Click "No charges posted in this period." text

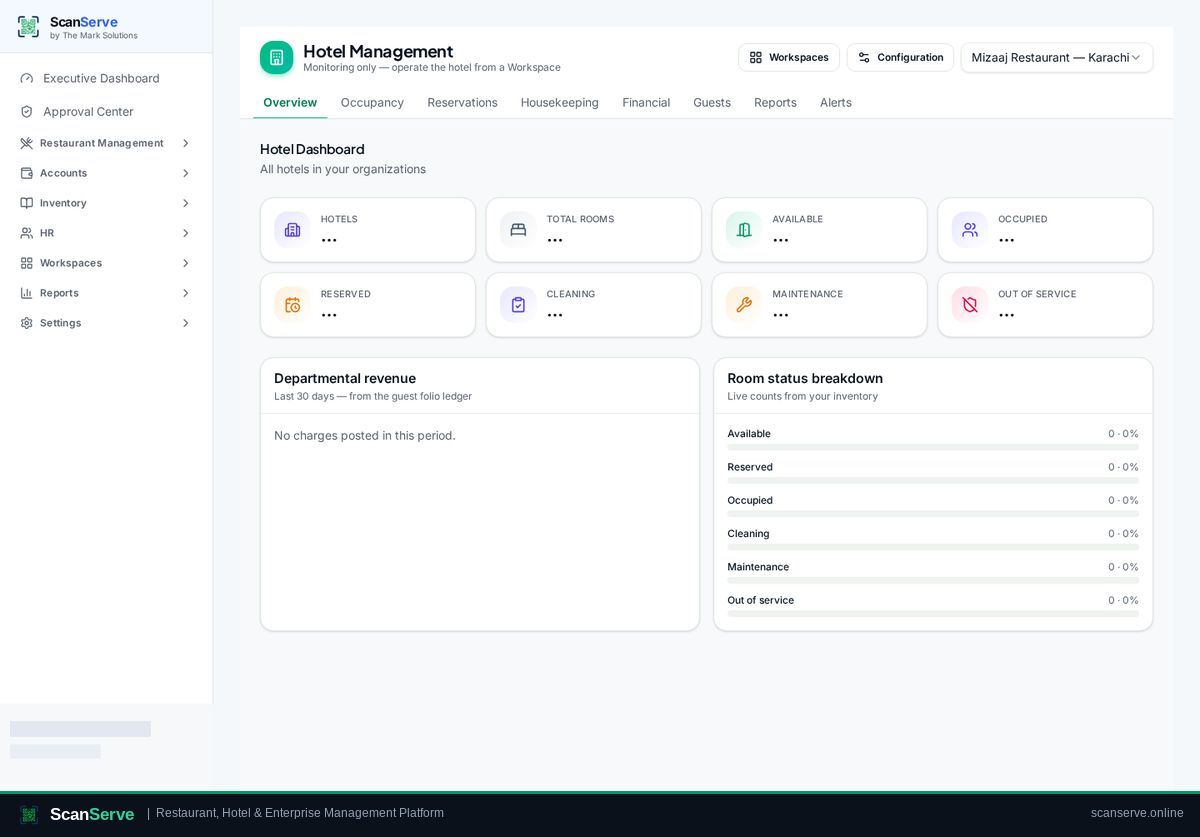point(365,435)
